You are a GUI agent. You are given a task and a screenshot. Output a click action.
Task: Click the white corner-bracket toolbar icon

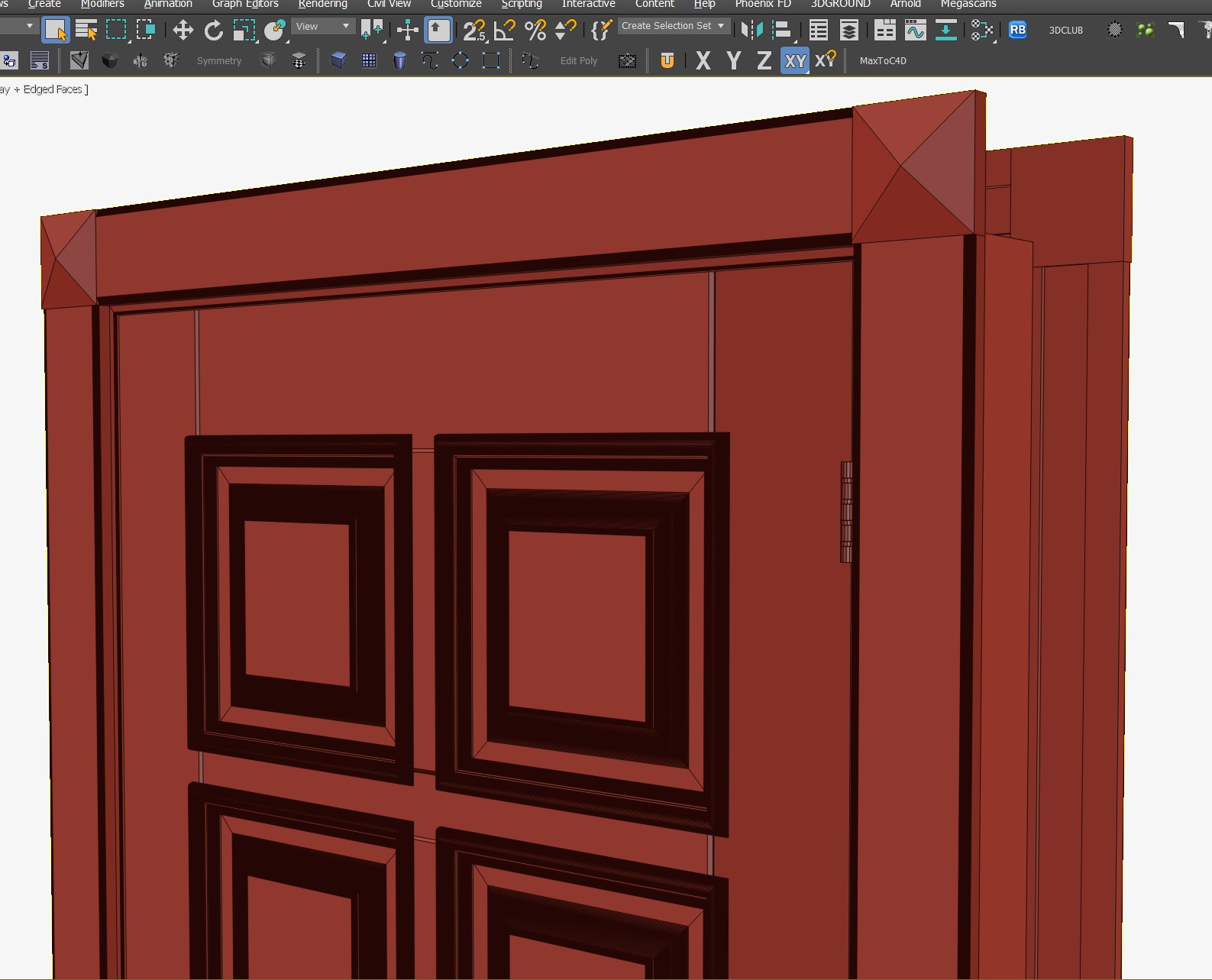(1176, 30)
